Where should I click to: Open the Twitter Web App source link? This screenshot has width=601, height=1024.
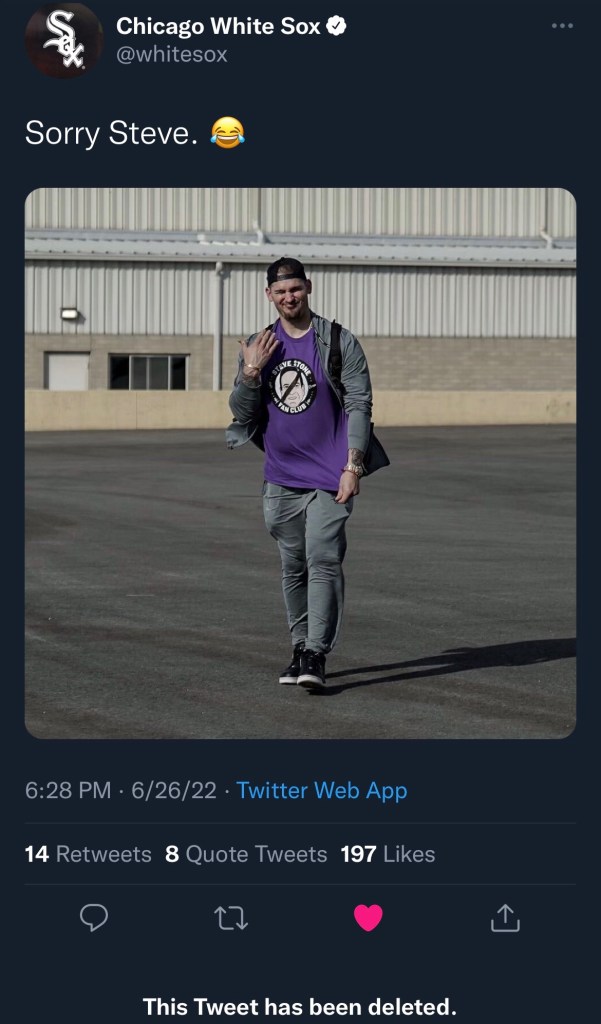coord(322,791)
